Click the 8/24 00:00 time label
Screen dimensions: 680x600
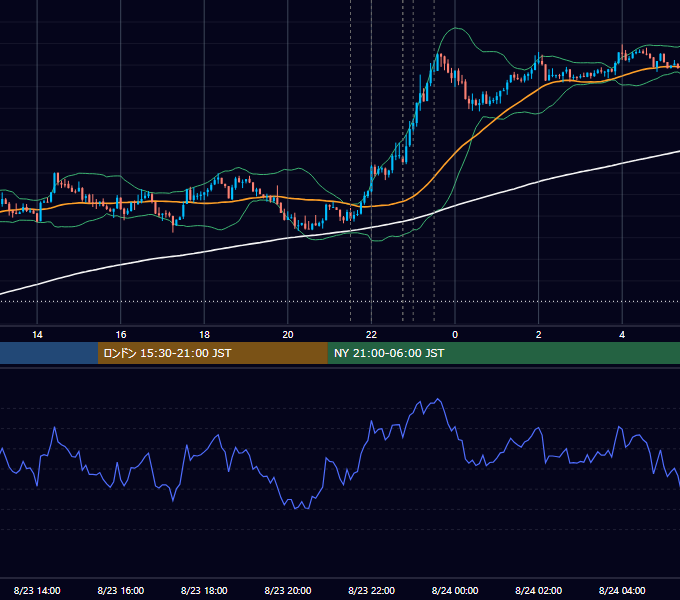click(455, 590)
